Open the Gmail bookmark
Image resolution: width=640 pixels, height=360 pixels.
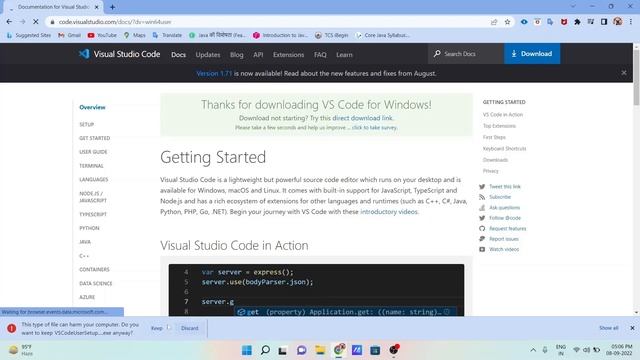pos(69,35)
